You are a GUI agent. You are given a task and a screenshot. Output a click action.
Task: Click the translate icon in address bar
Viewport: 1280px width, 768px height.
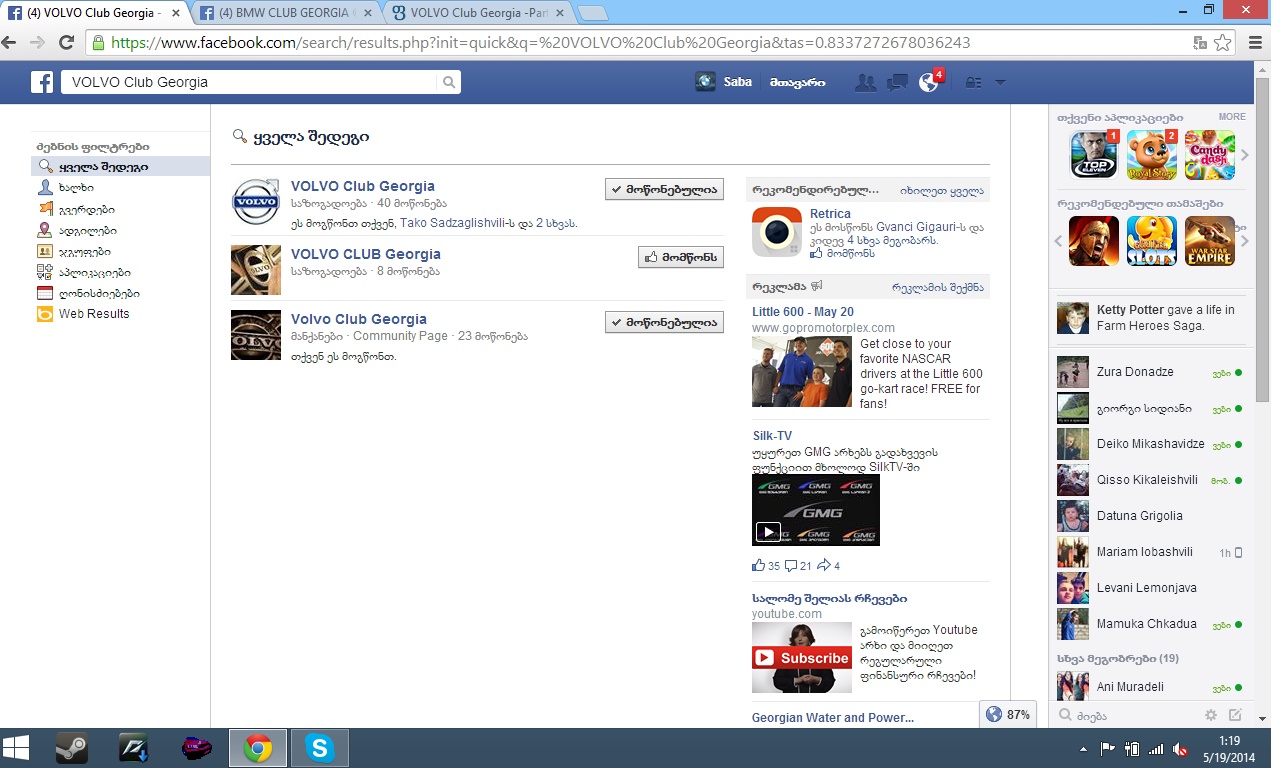coord(1200,43)
